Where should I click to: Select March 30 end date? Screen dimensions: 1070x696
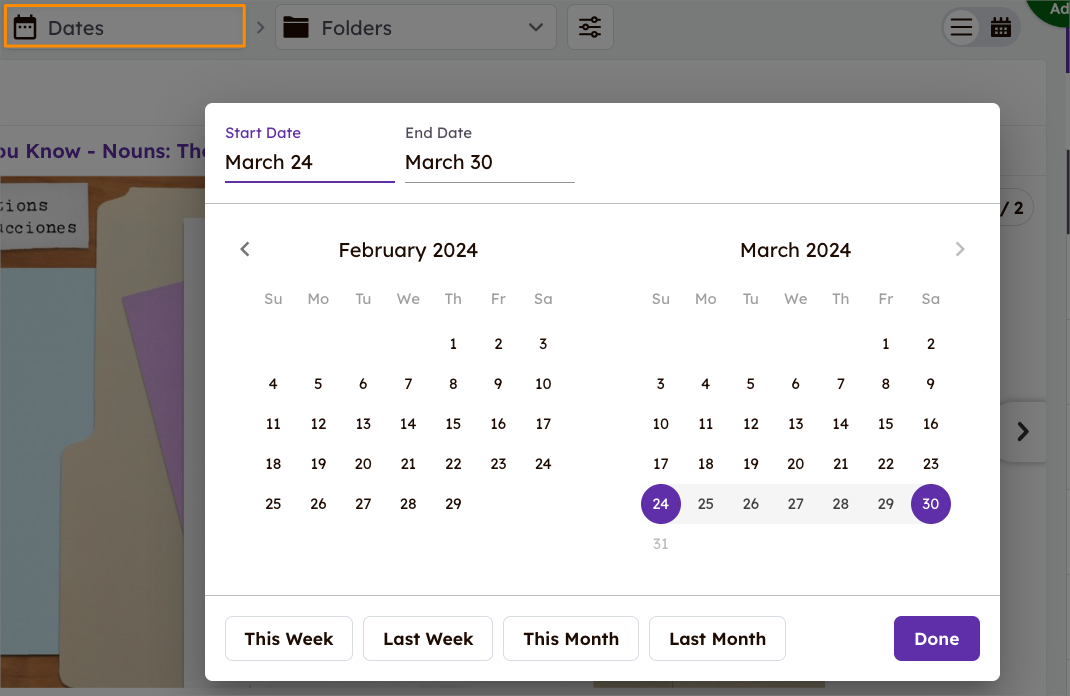931,504
